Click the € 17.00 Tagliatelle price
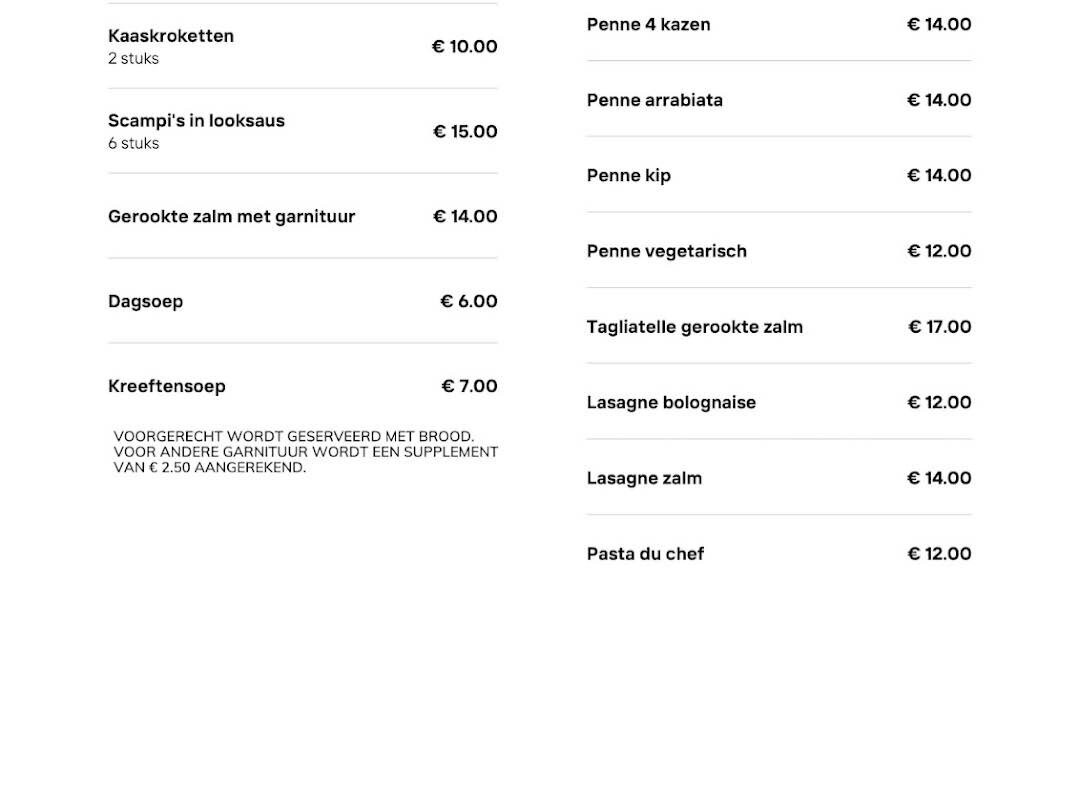This screenshot has width=1080, height=808. pyautogui.click(x=939, y=327)
